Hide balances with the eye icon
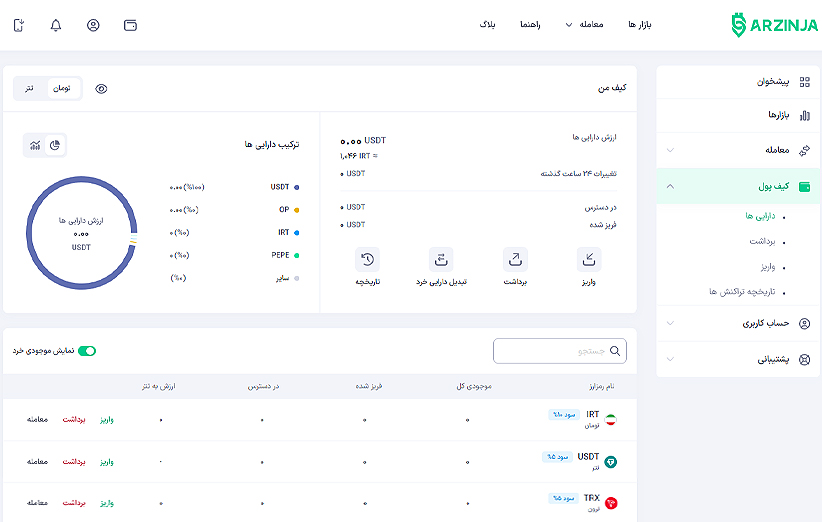This screenshot has width=822, height=522. pyautogui.click(x=101, y=89)
